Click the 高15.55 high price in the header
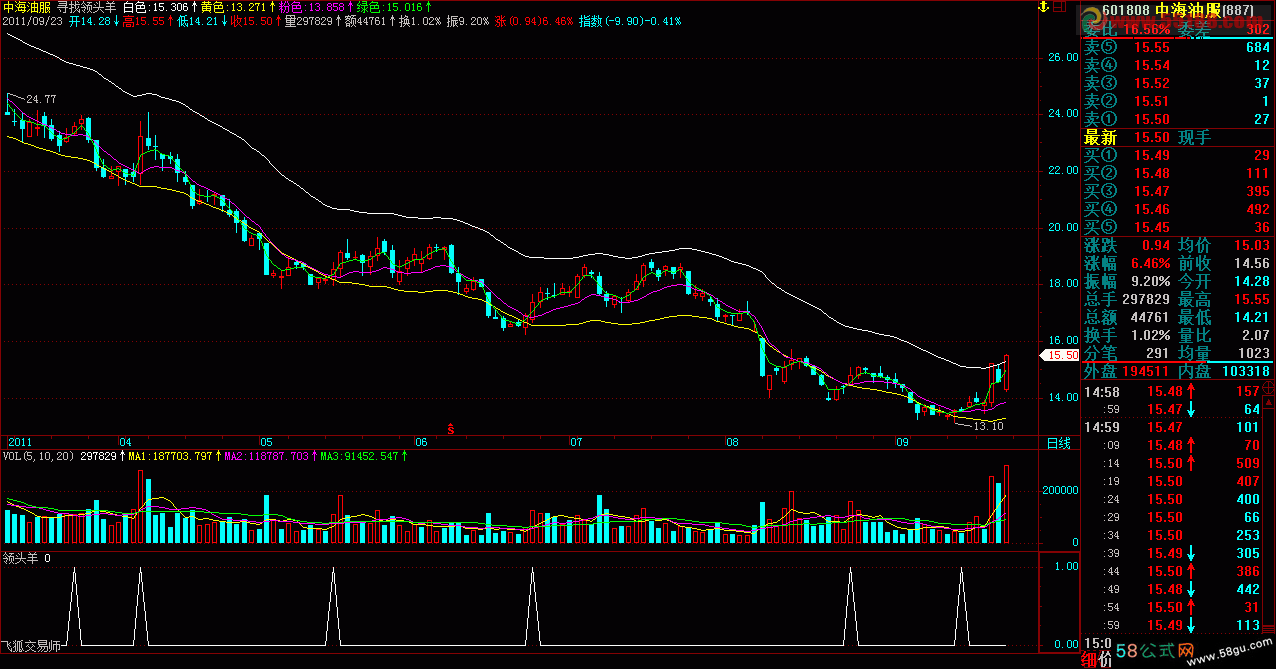The height and width of the screenshot is (669, 1276). pos(144,20)
